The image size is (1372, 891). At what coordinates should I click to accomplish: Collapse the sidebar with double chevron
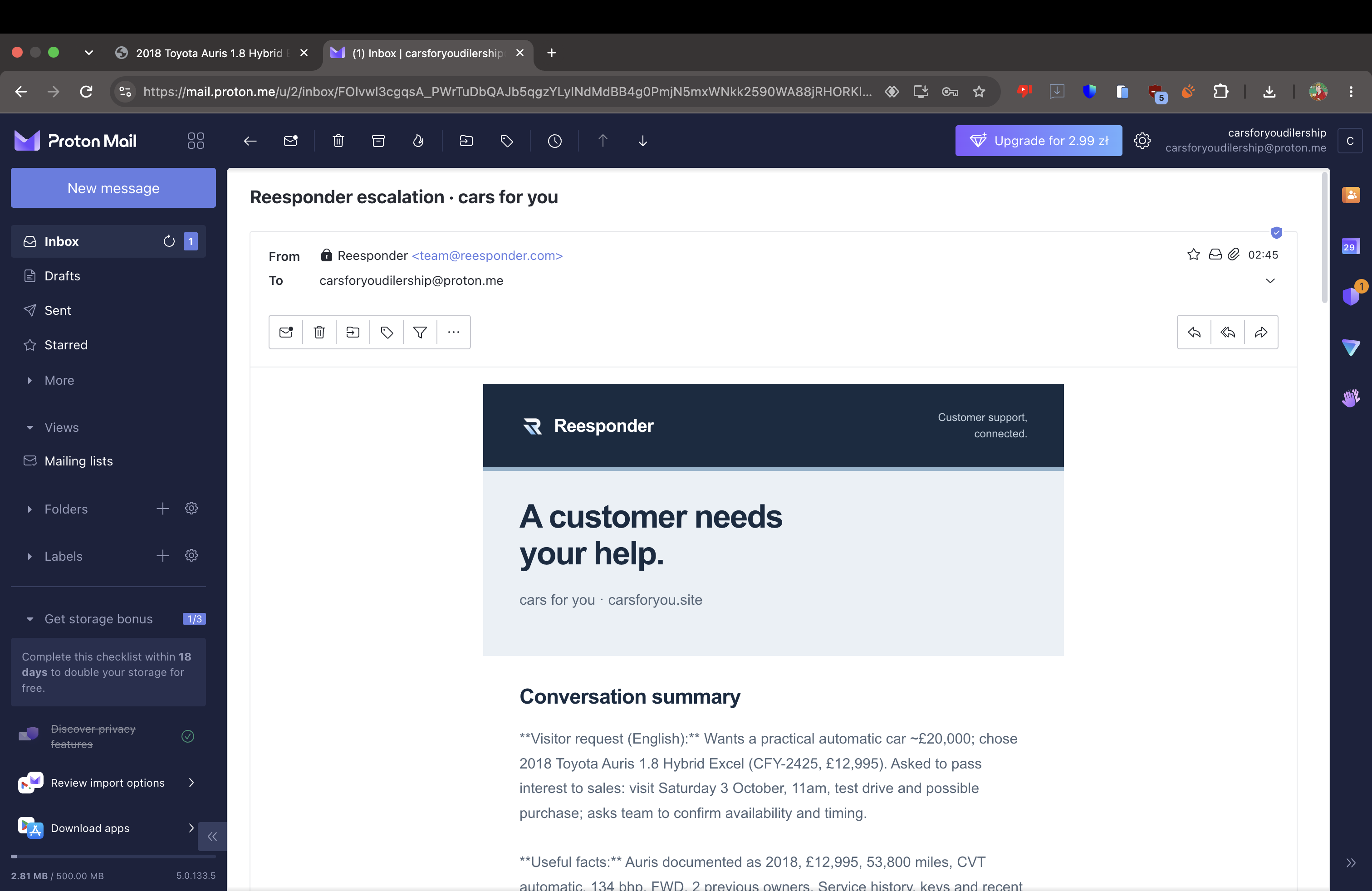[212, 836]
